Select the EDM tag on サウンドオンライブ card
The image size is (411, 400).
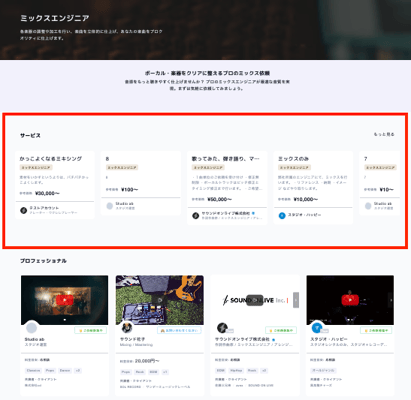click(221, 370)
